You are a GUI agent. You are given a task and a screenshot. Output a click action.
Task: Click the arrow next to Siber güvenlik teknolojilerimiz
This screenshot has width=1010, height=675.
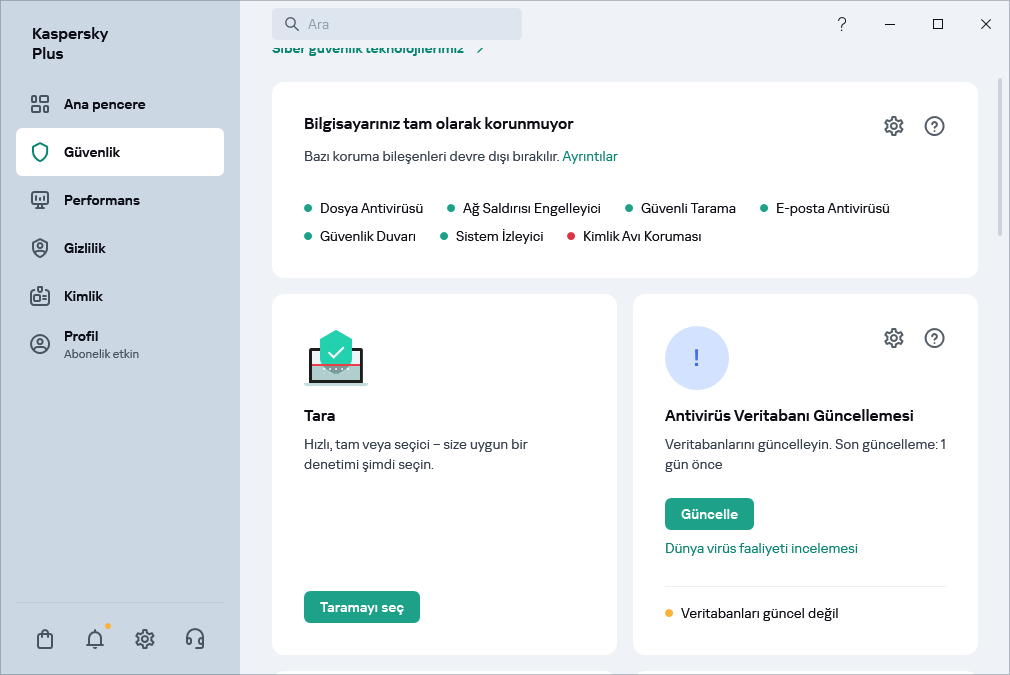[x=480, y=49]
